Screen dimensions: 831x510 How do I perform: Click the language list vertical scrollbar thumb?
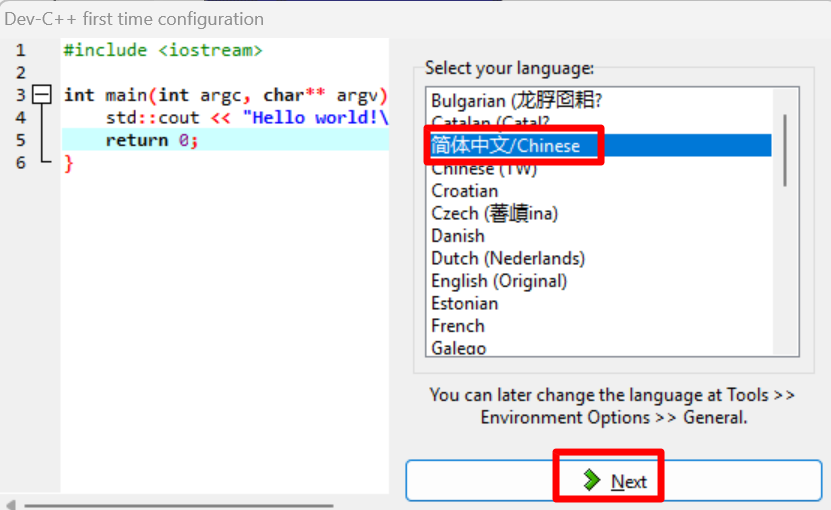785,150
